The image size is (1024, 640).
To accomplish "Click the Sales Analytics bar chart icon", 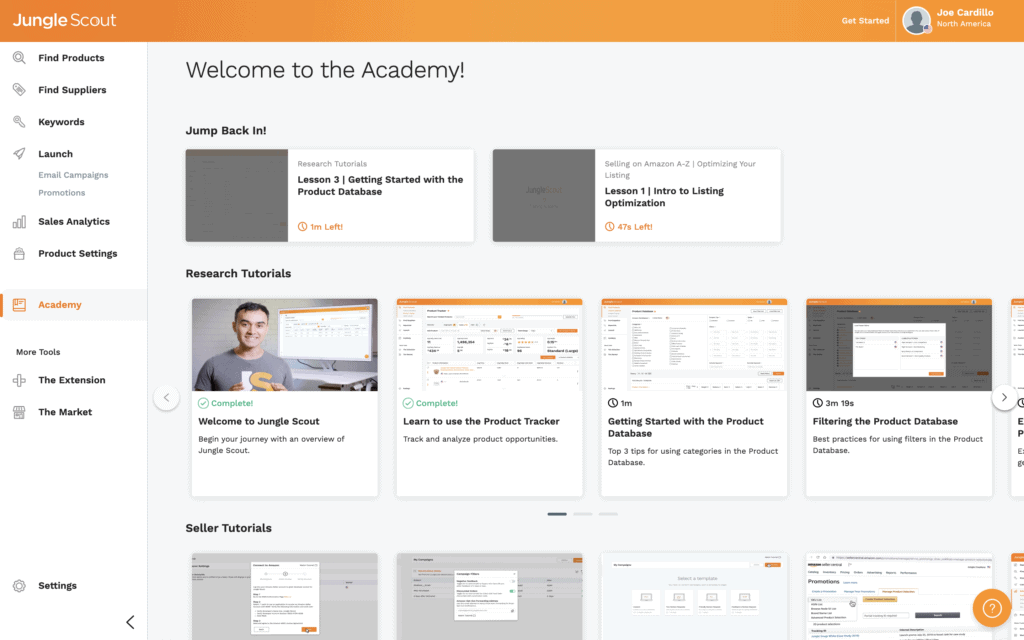I will pos(19,221).
